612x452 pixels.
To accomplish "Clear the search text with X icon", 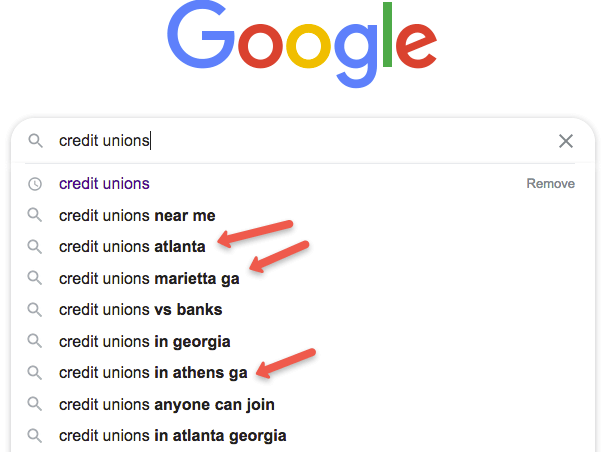I will click(566, 141).
